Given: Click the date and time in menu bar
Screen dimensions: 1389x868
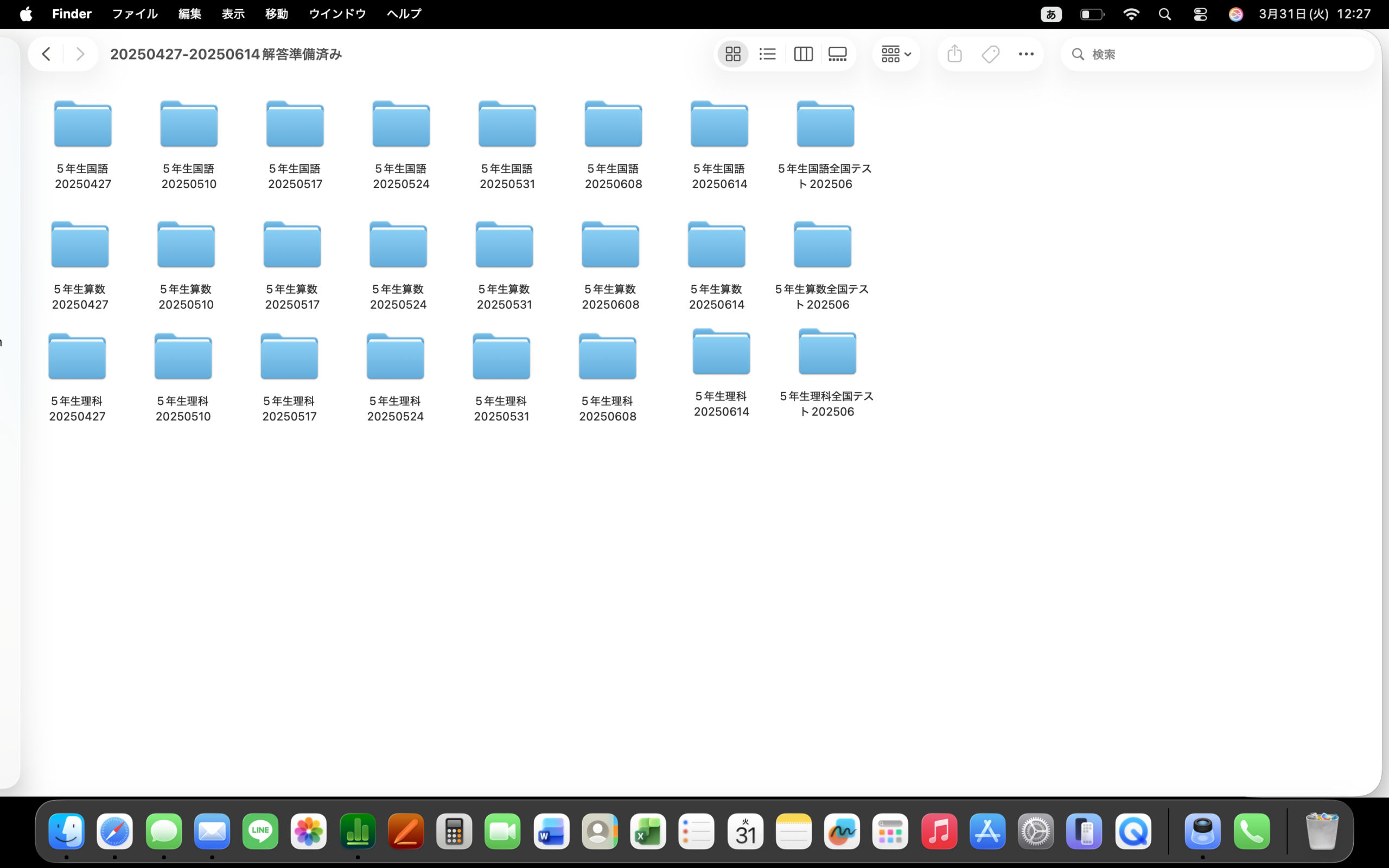Looking at the screenshot, I should coord(1314,14).
